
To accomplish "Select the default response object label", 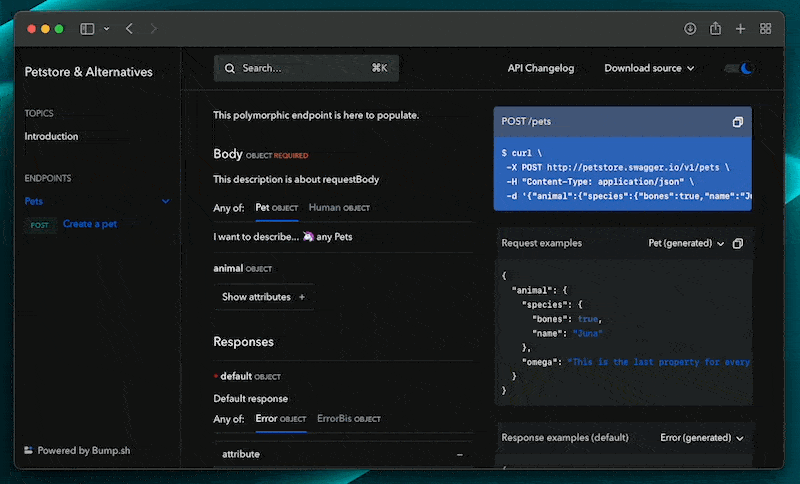I will point(250,376).
